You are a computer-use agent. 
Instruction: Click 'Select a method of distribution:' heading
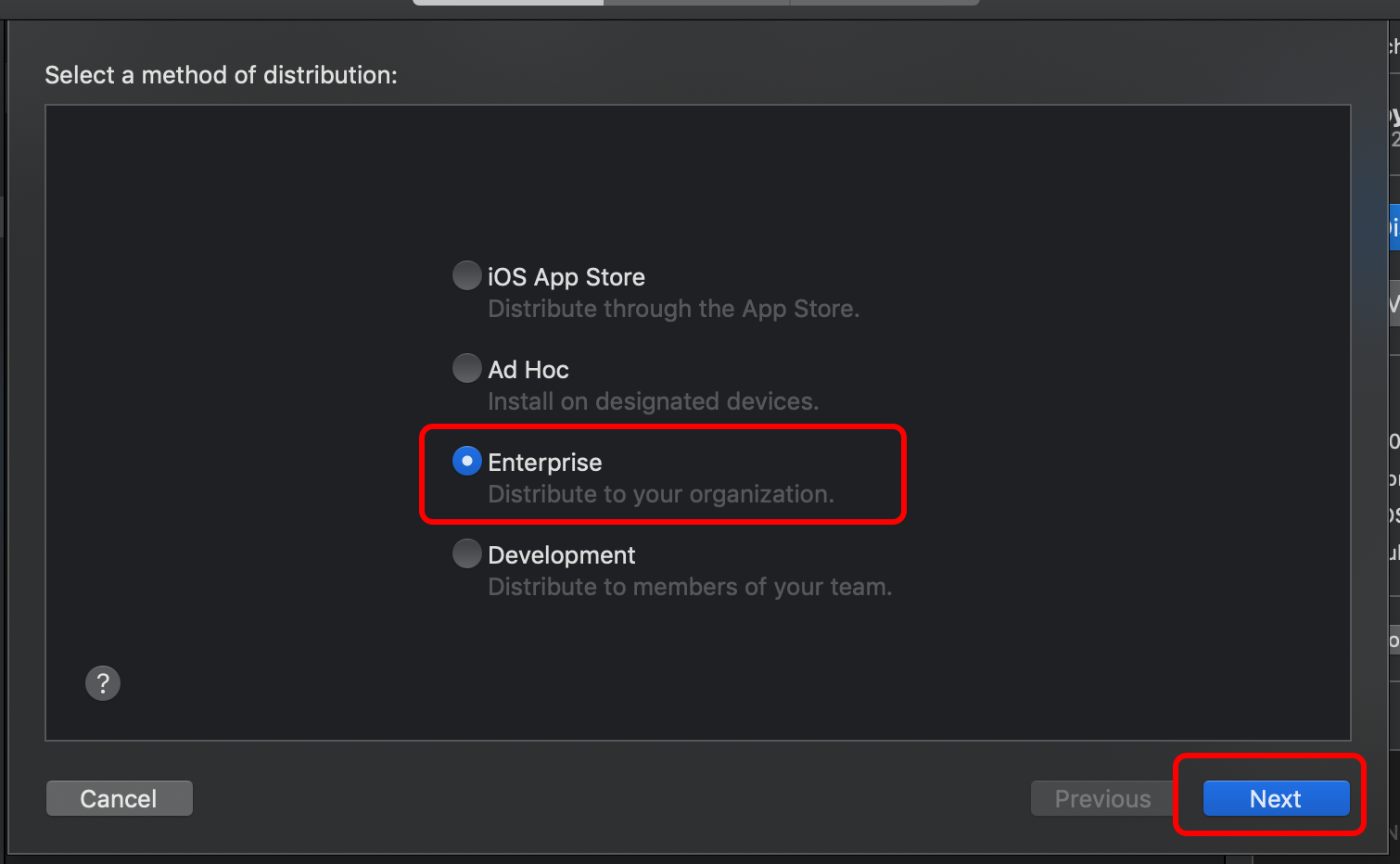[x=221, y=75]
